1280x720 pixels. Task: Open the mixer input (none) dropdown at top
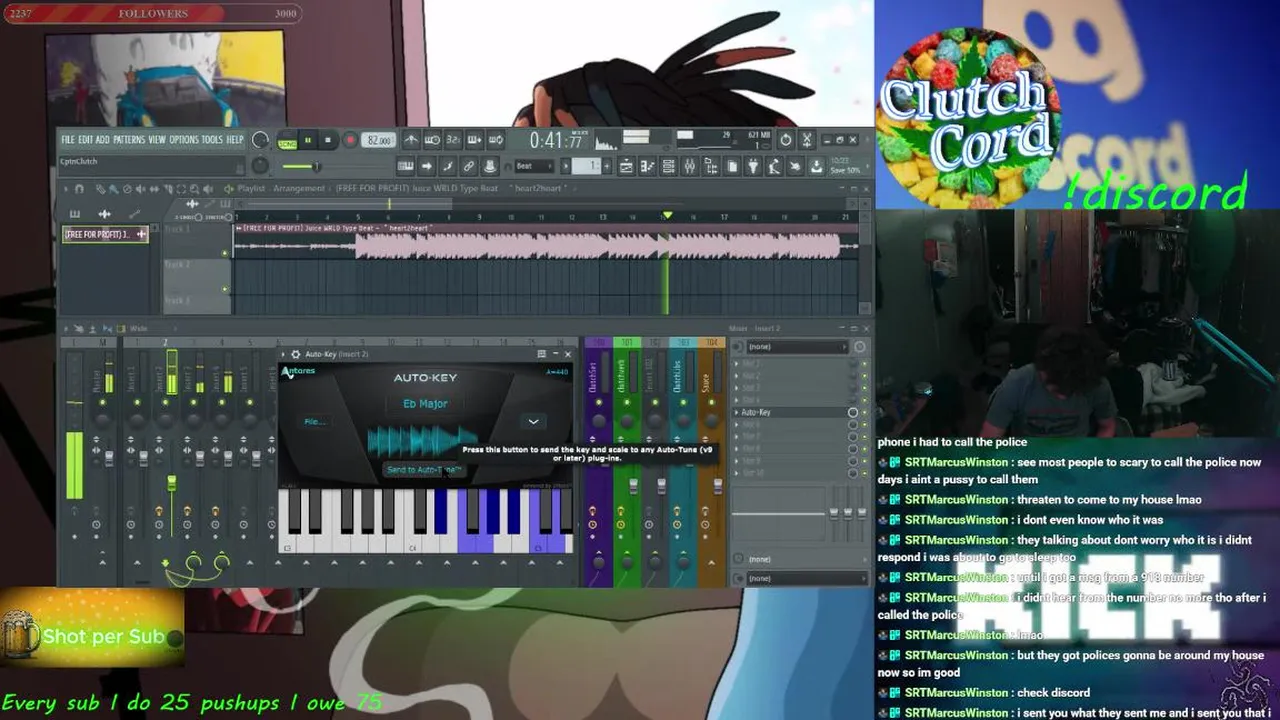pyautogui.click(x=797, y=347)
